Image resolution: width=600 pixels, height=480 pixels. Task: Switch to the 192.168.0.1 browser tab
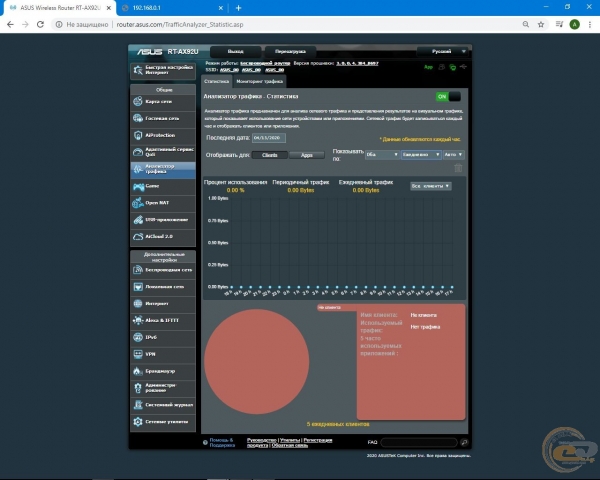coord(173,8)
